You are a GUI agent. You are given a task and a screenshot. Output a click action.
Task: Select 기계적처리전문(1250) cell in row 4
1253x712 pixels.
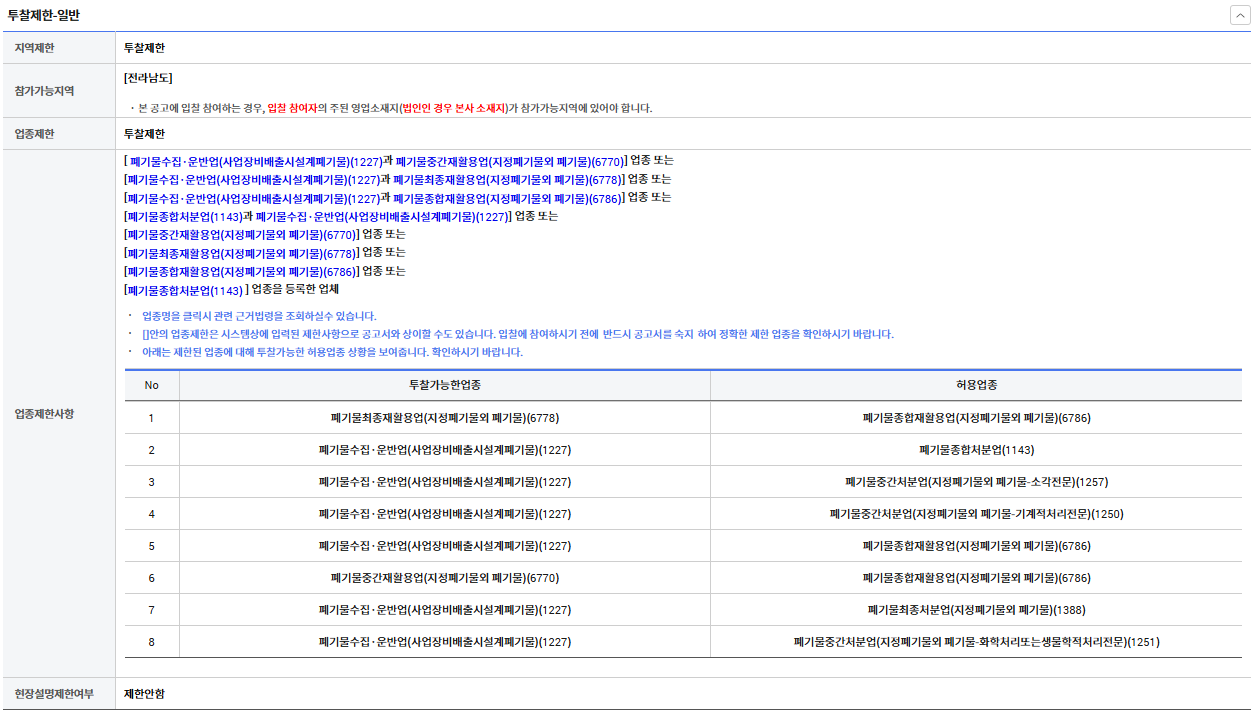(976, 514)
